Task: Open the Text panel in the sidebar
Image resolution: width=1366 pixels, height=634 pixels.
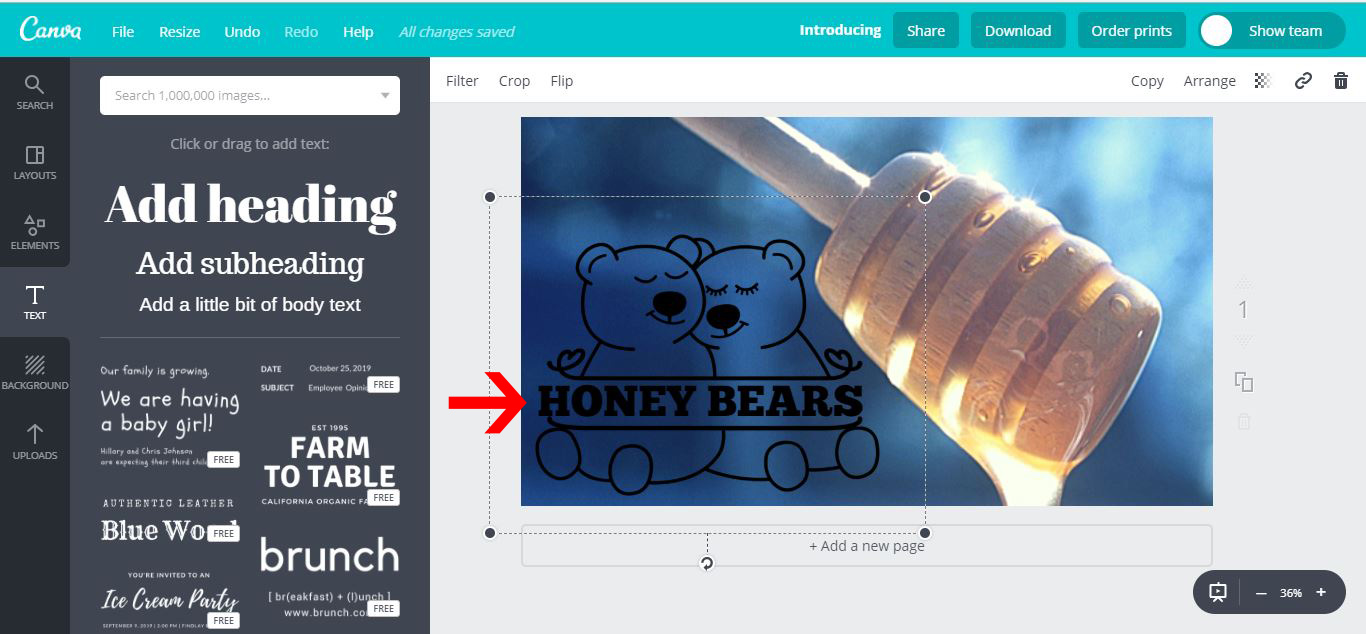Action: [x=34, y=300]
